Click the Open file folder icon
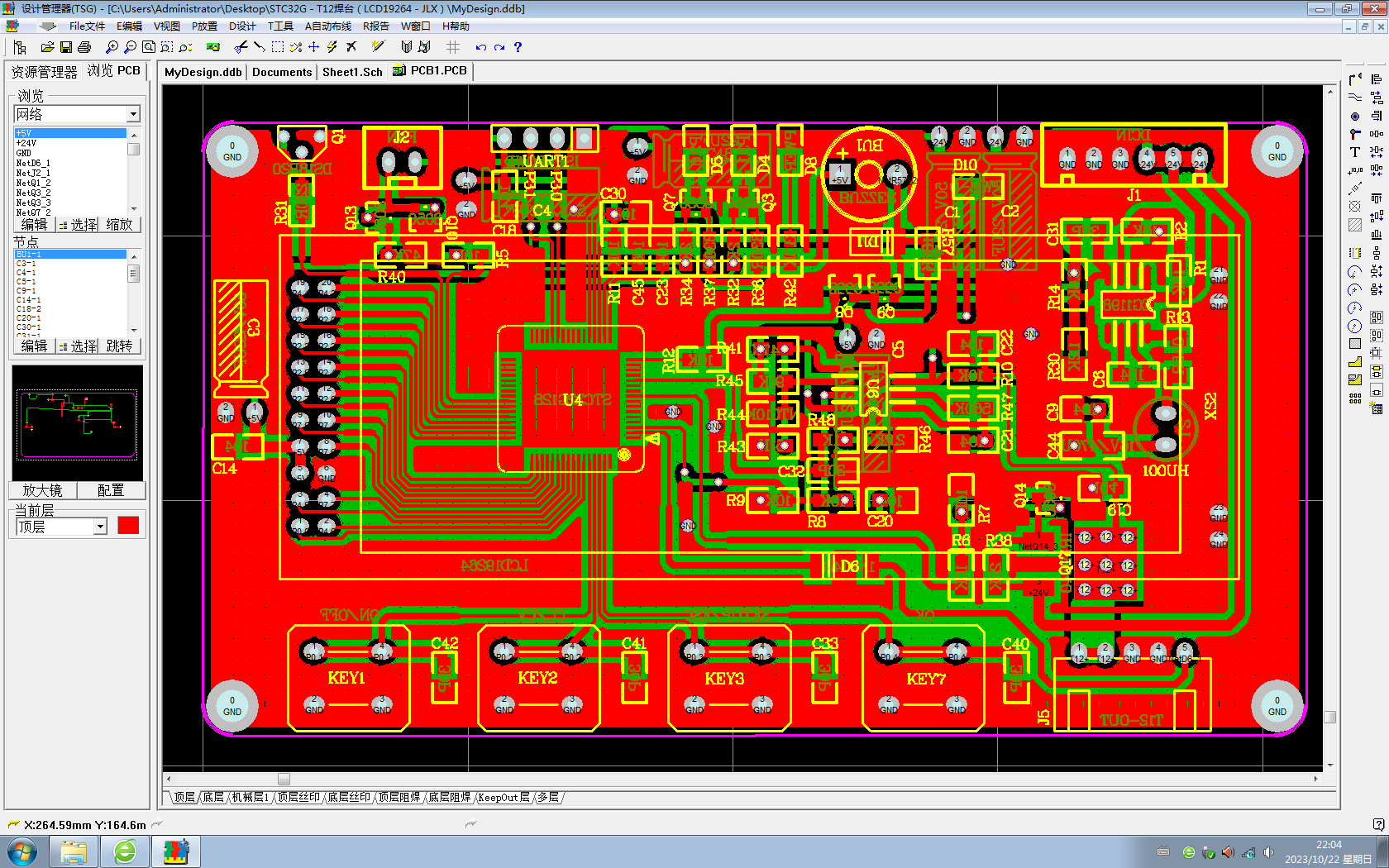Screen dimensions: 1389x868 coord(47,47)
